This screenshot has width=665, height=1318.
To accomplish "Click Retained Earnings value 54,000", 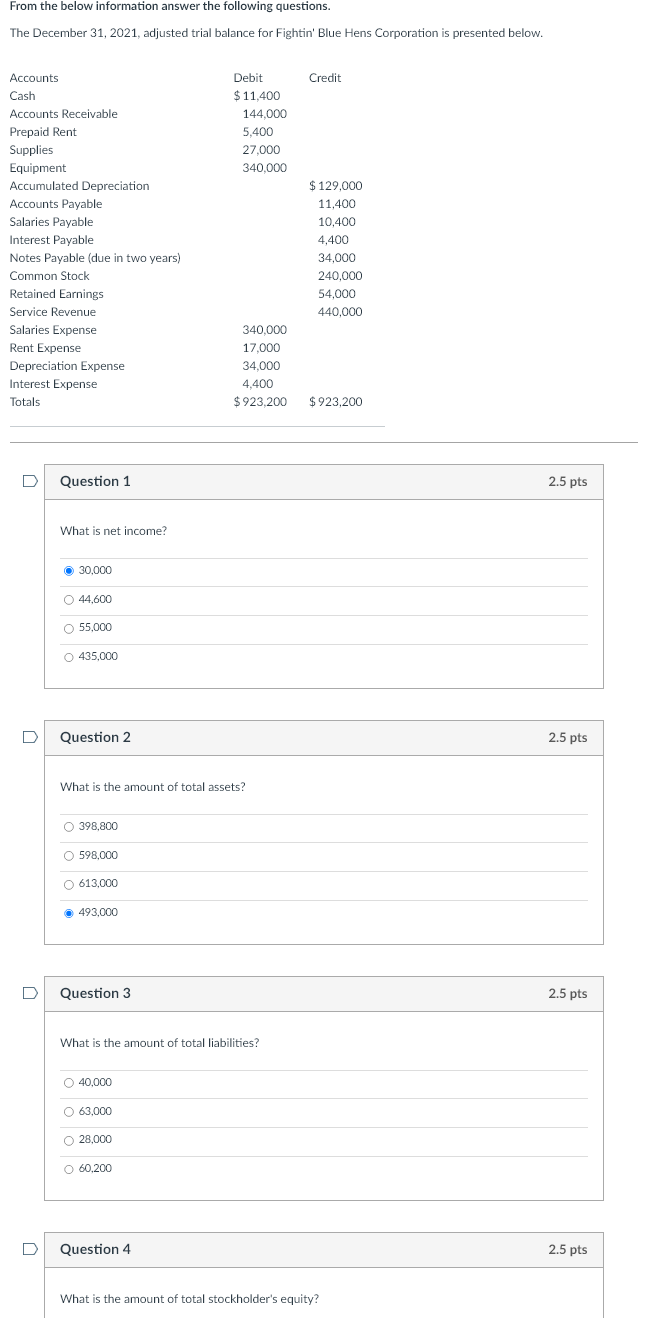I will pyautogui.click(x=337, y=294).
